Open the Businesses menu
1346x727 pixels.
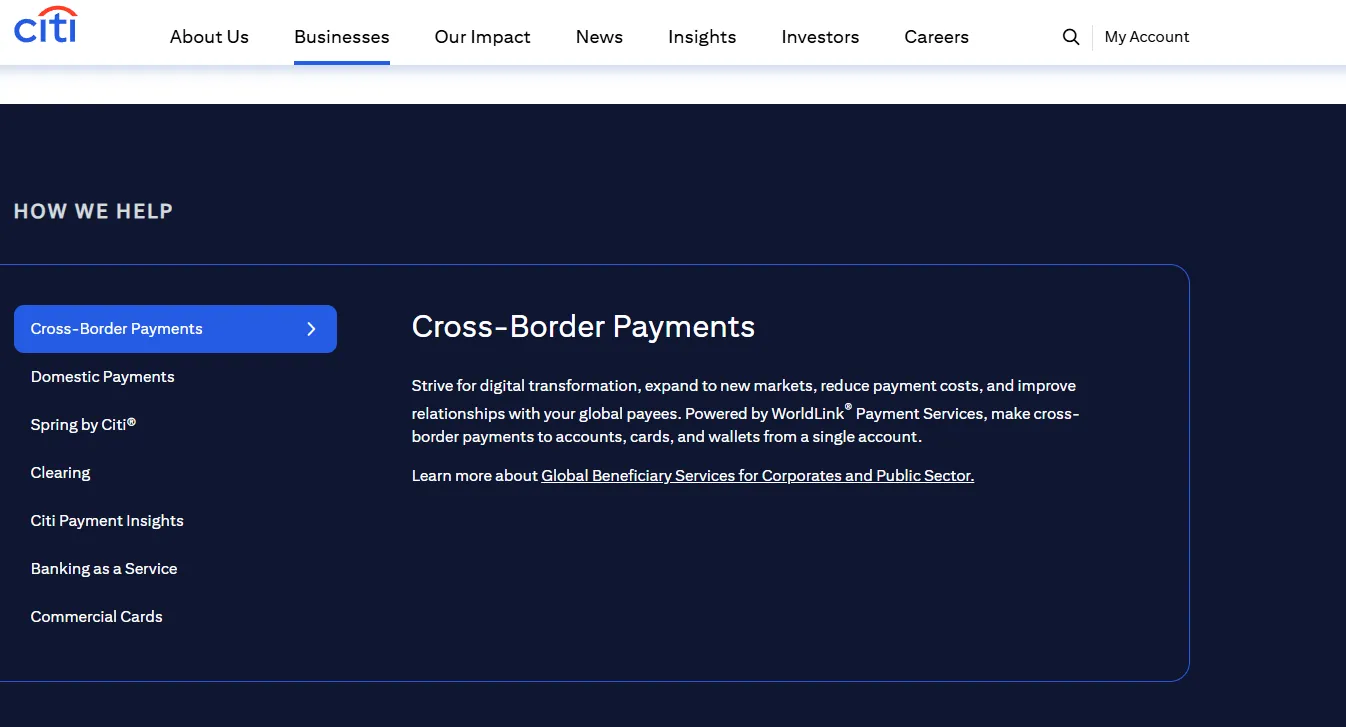point(342,37)
